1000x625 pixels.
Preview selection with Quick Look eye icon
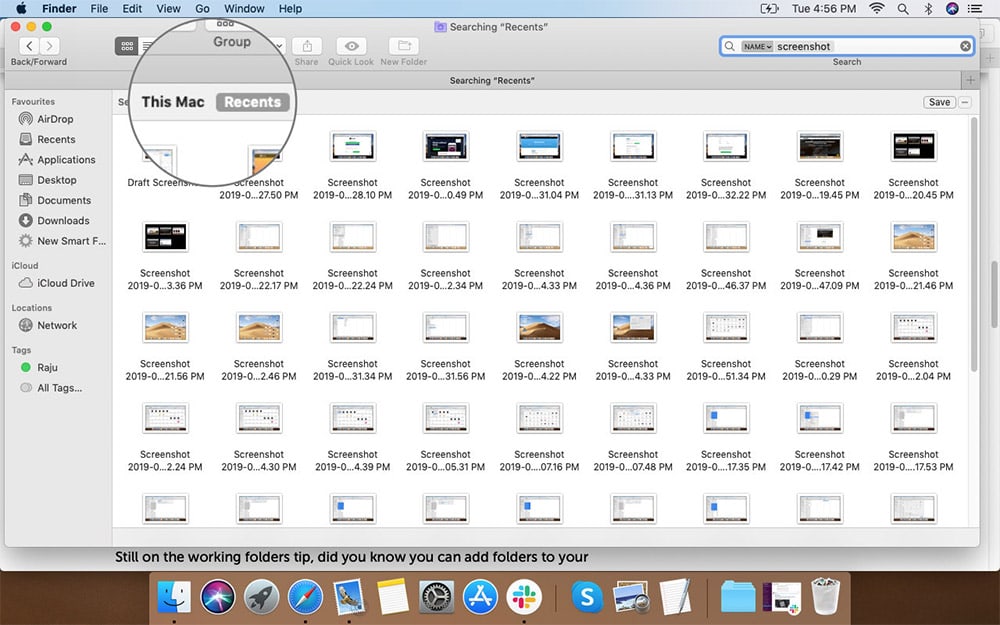point(350,46)
